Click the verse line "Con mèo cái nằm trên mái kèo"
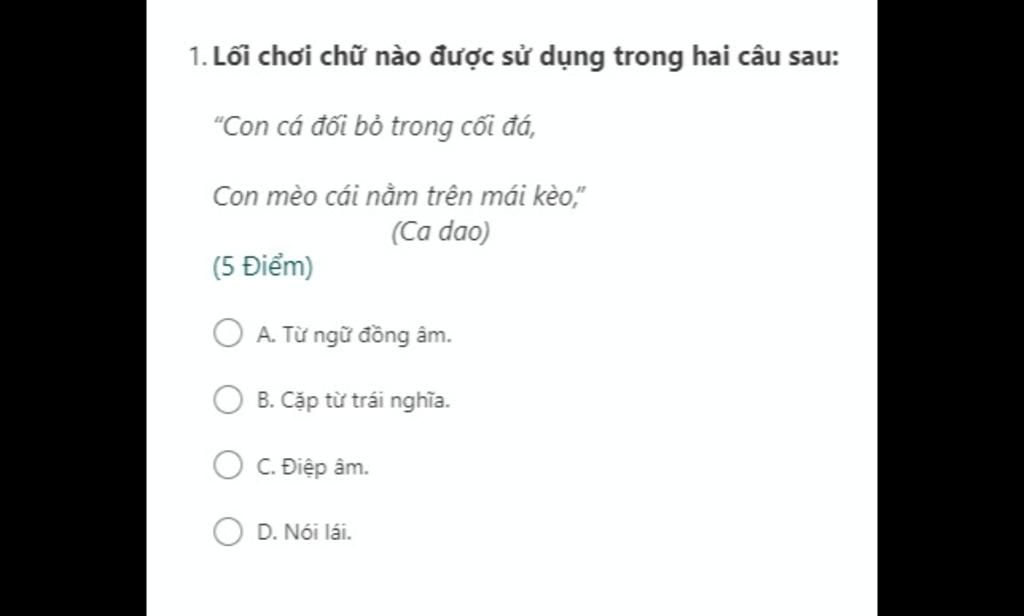This screenshot has height=616, width=1024. pyautogui.click(x=398, y=196)
